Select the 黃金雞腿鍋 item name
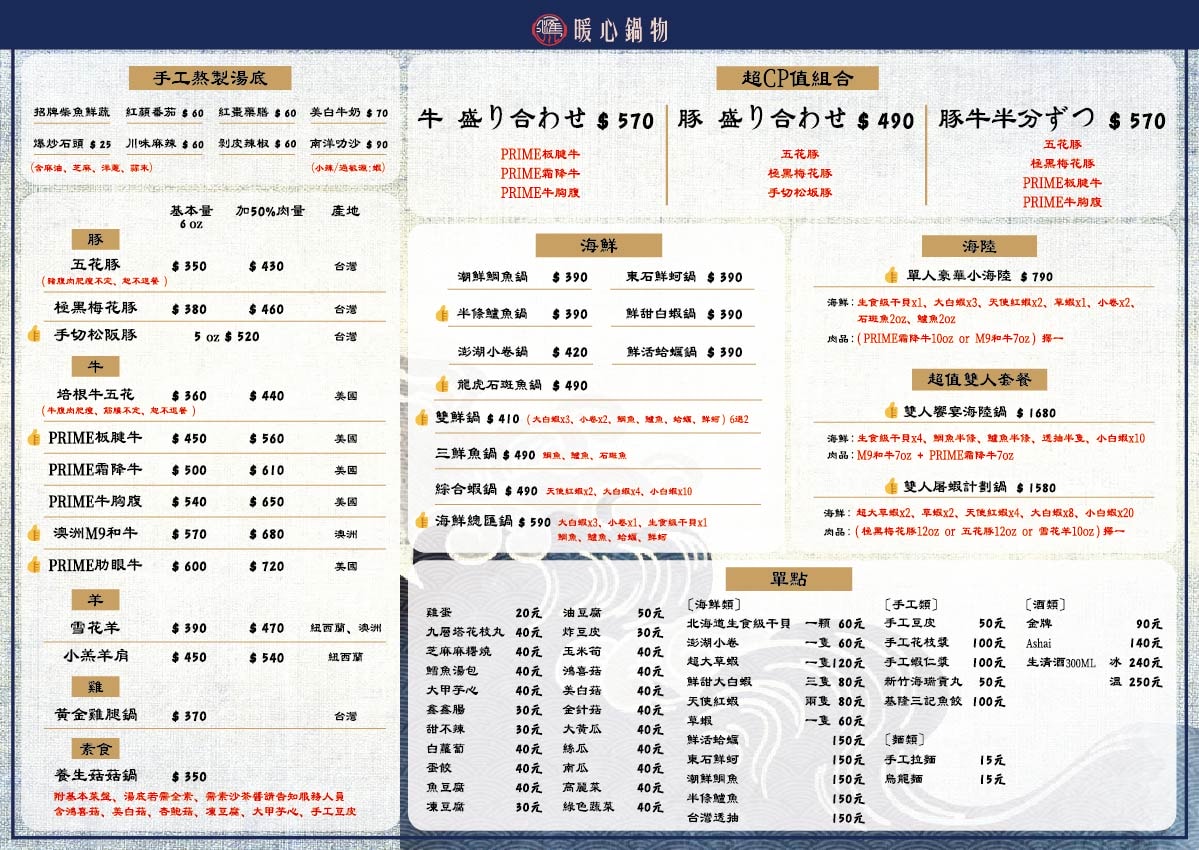Screen dimensions: 1199x850 click(96, 715)
